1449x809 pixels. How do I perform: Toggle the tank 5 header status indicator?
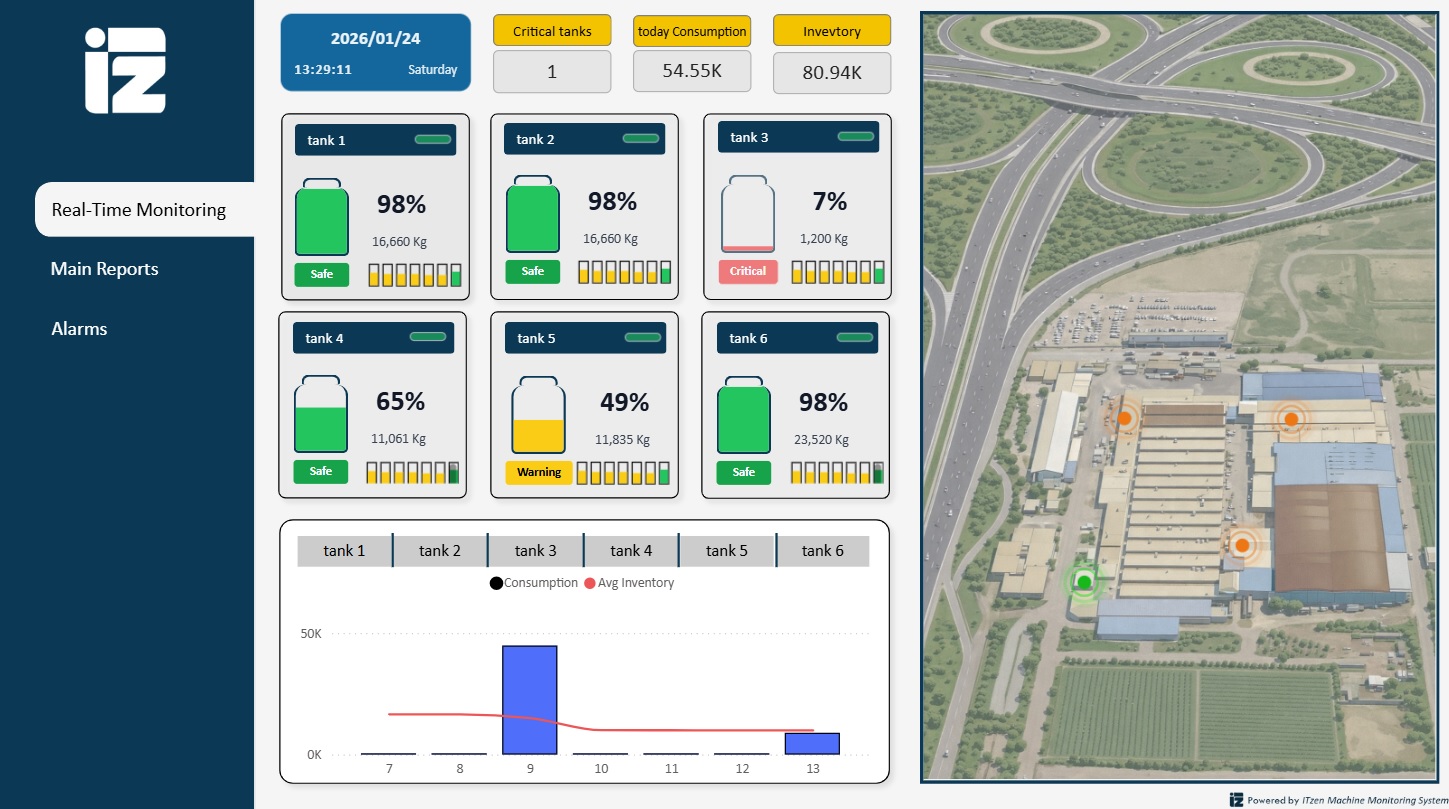pyautogui.click(x=643, y=338)
